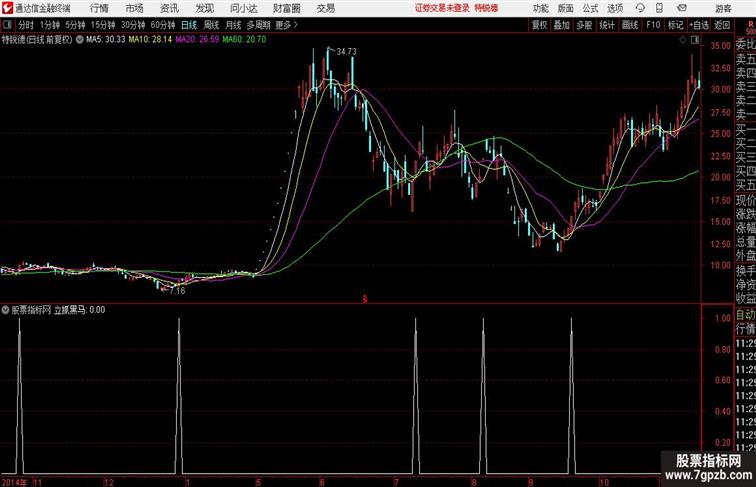Click the 自动 label in the right panel
Screen dimensions: 756x487
tap(745, 315)
